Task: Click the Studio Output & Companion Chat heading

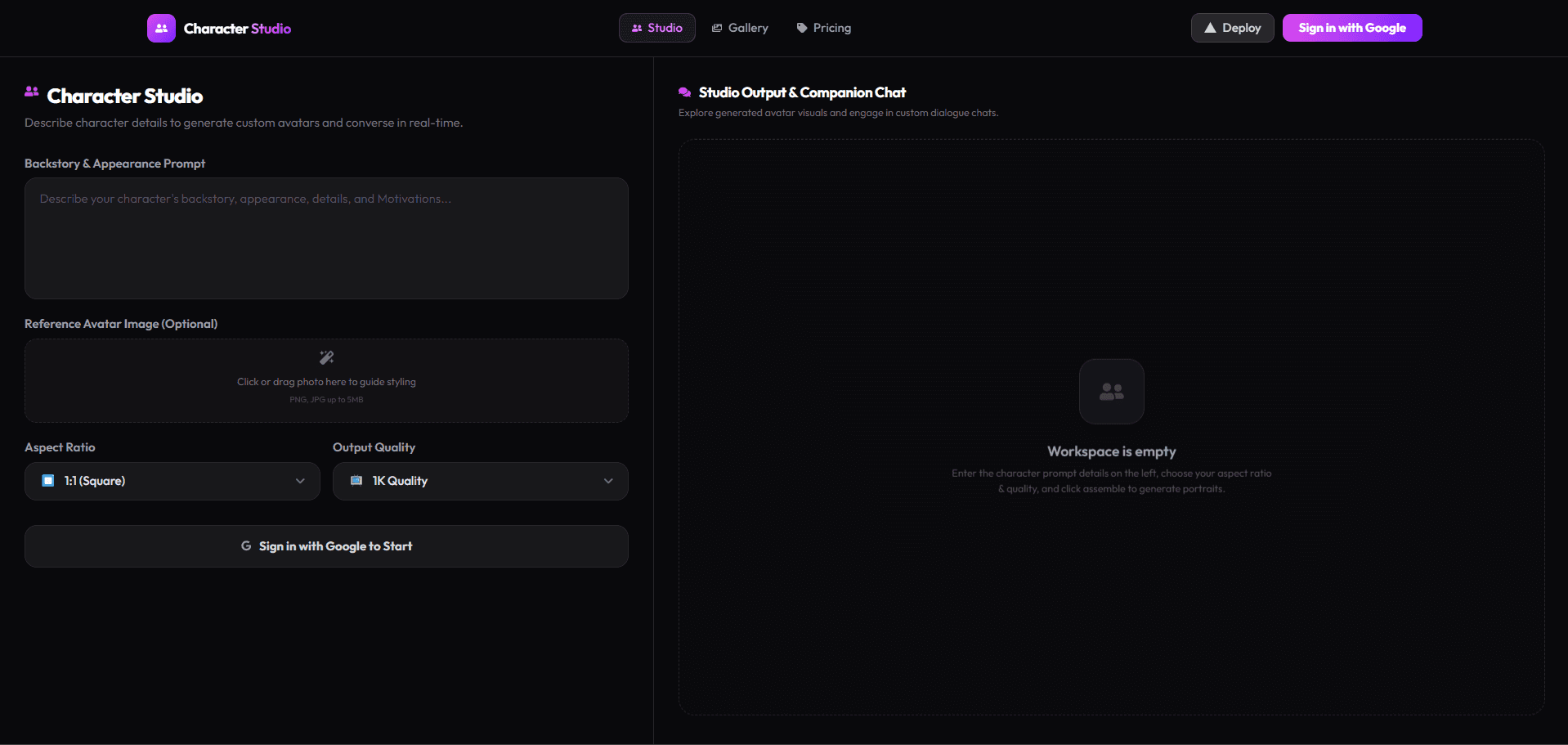Action: point(802,92)
